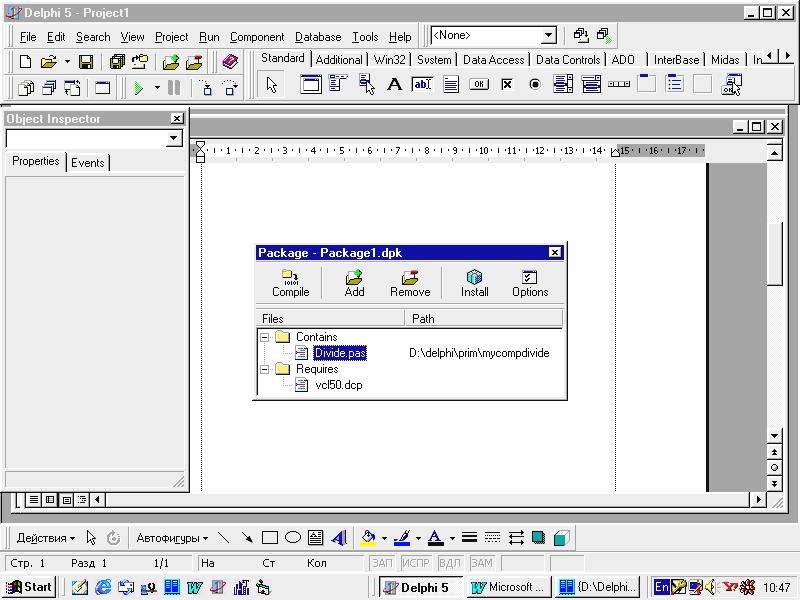Open the Component menu
Screen dimensions: 800x600
pyautogui.click(x=257, y=37)
